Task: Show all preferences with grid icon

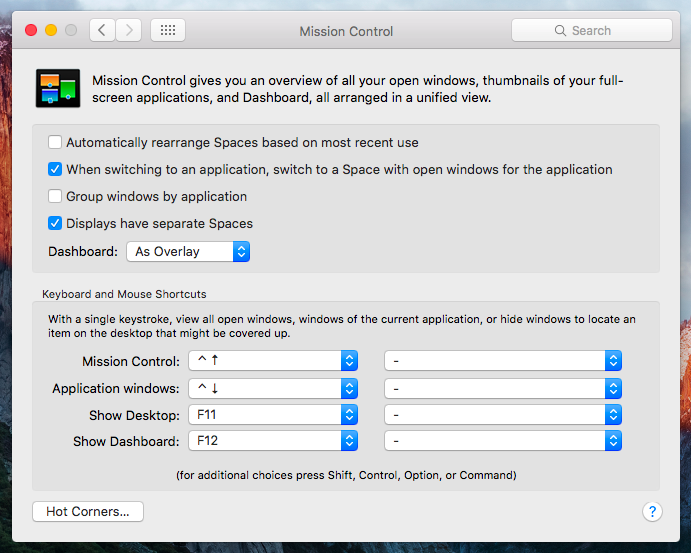Action: (168, 30)
